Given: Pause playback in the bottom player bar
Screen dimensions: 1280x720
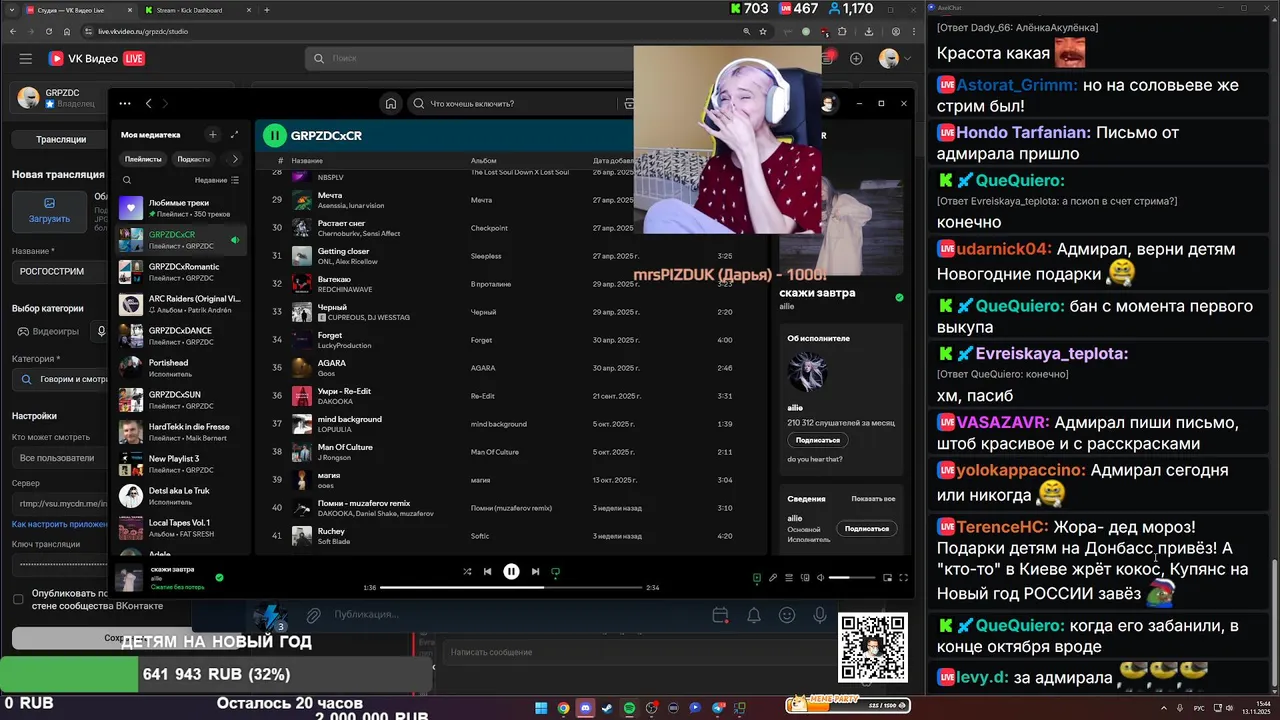Looking at the screenshot, I should pos(511,572).
